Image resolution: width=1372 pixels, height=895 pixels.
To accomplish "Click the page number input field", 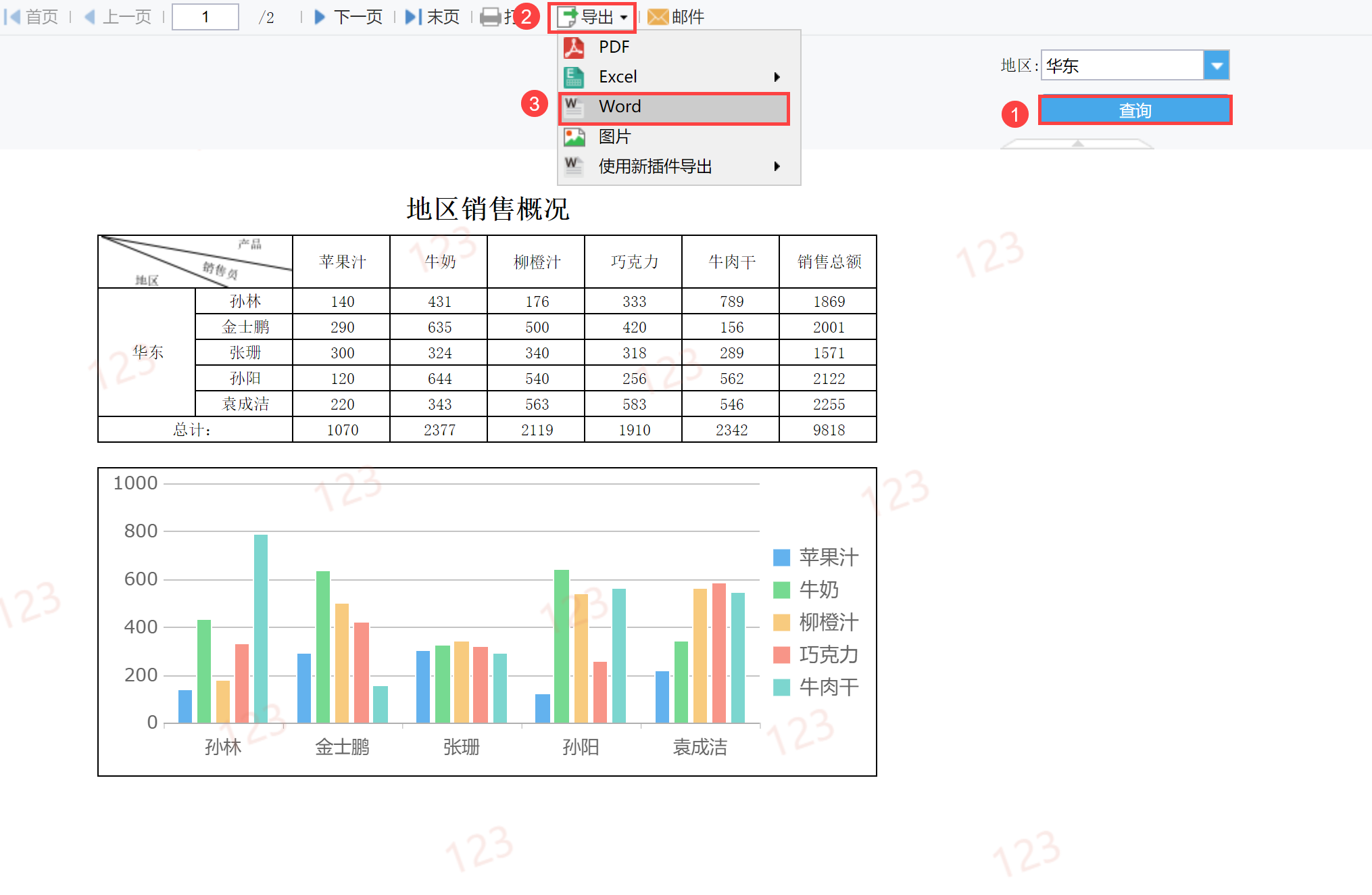I will tap(205, 17).
